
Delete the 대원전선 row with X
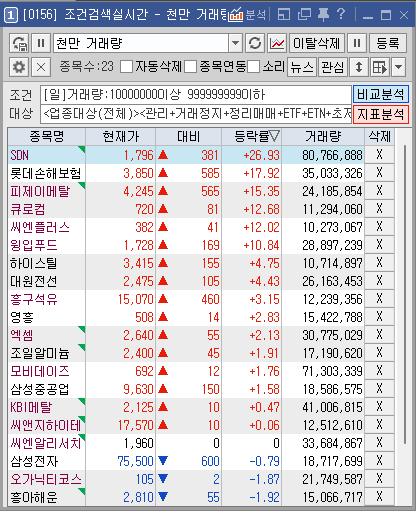[379, 281]
